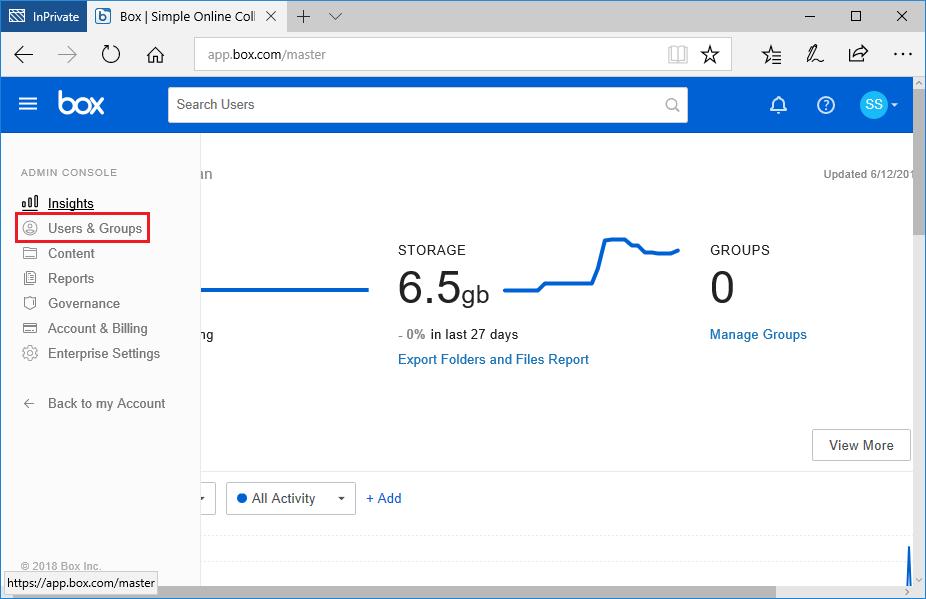Open the Content section
Viewport: 926px width, 599px height.
coord(71,253)
